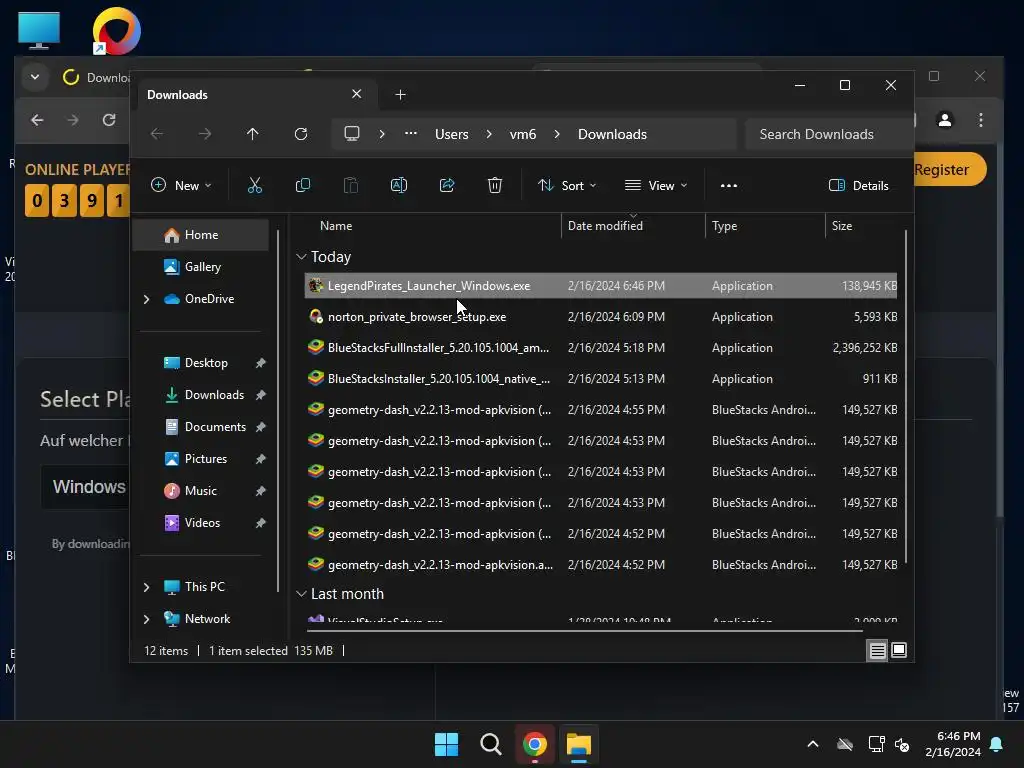The height and width of the screenshot is (768, 1024).
Task: Go up one folder level arrow
Action: 252,134
